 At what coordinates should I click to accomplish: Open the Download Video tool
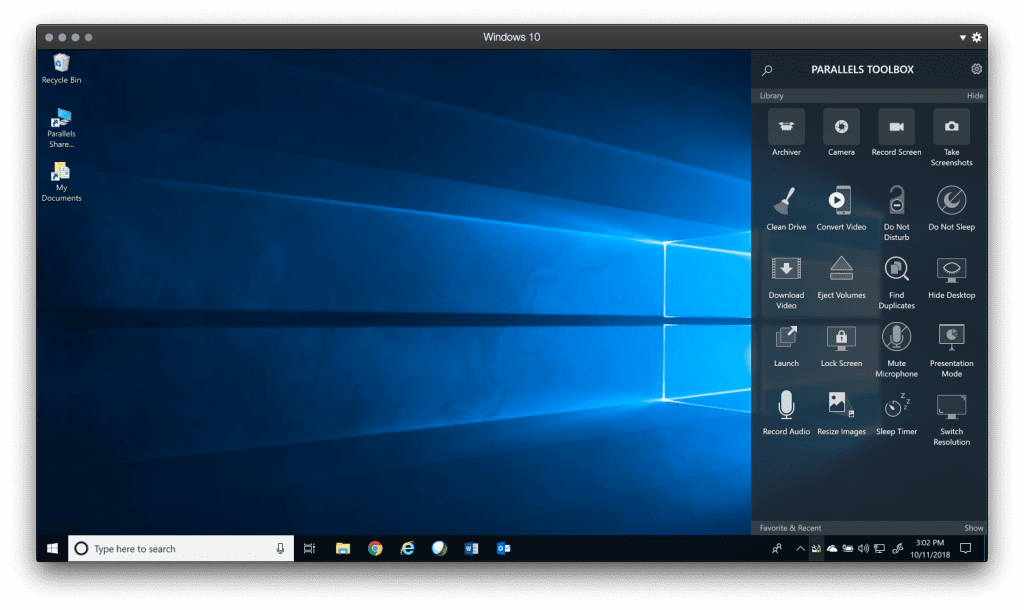click(x=786, y=270)
